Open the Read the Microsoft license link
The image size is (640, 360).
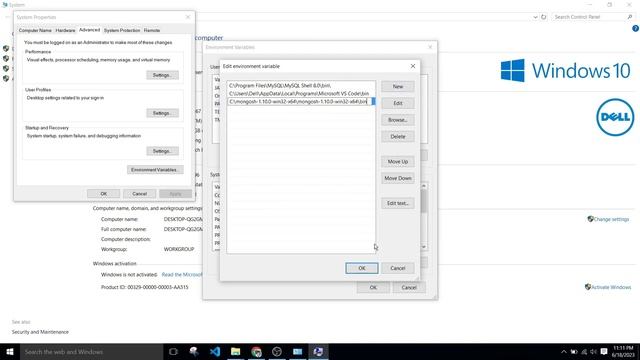coord(182,275)
